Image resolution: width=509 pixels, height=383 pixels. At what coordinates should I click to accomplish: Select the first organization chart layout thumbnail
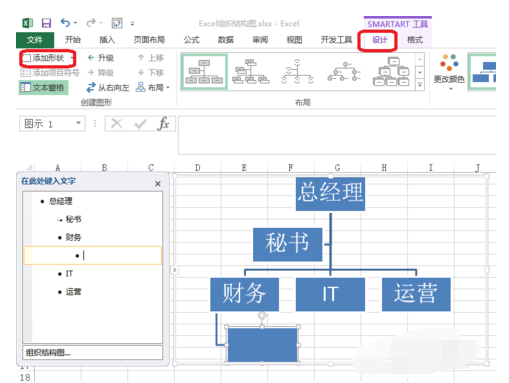coord(204,72)
